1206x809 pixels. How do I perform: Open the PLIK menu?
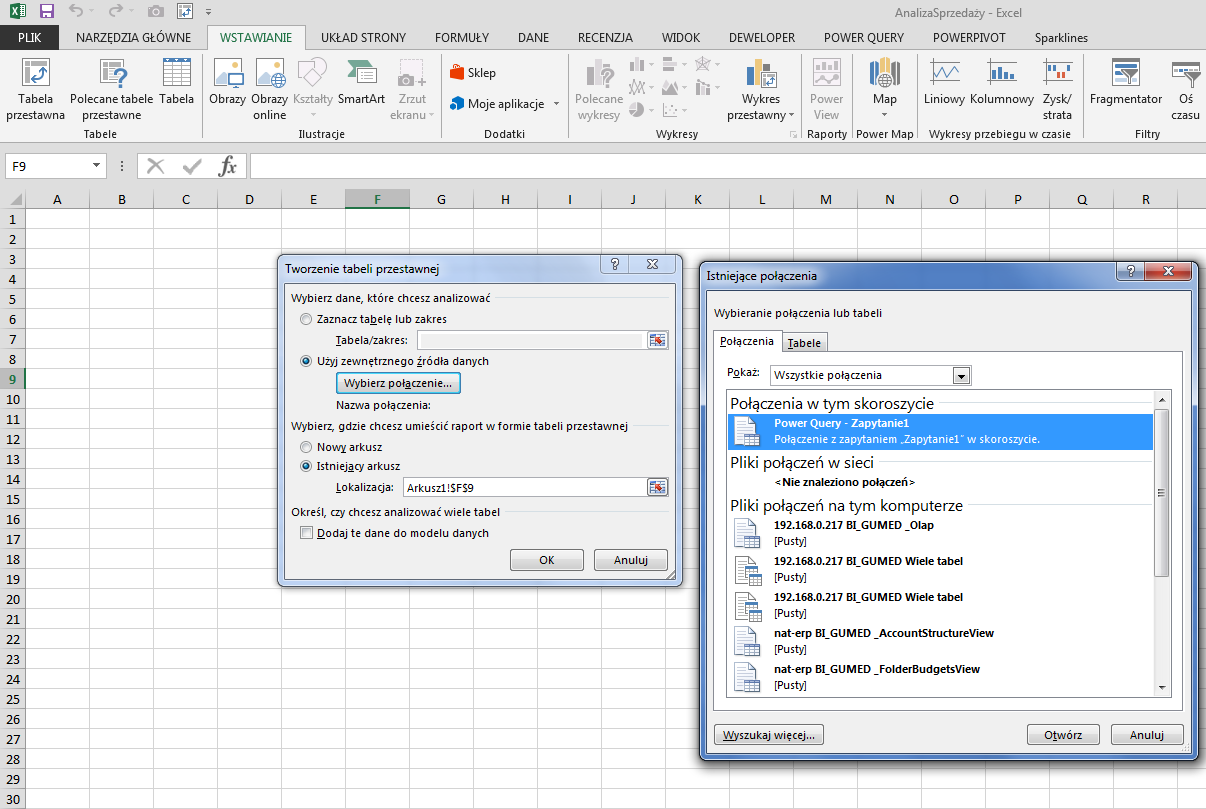tap(30, 38)
